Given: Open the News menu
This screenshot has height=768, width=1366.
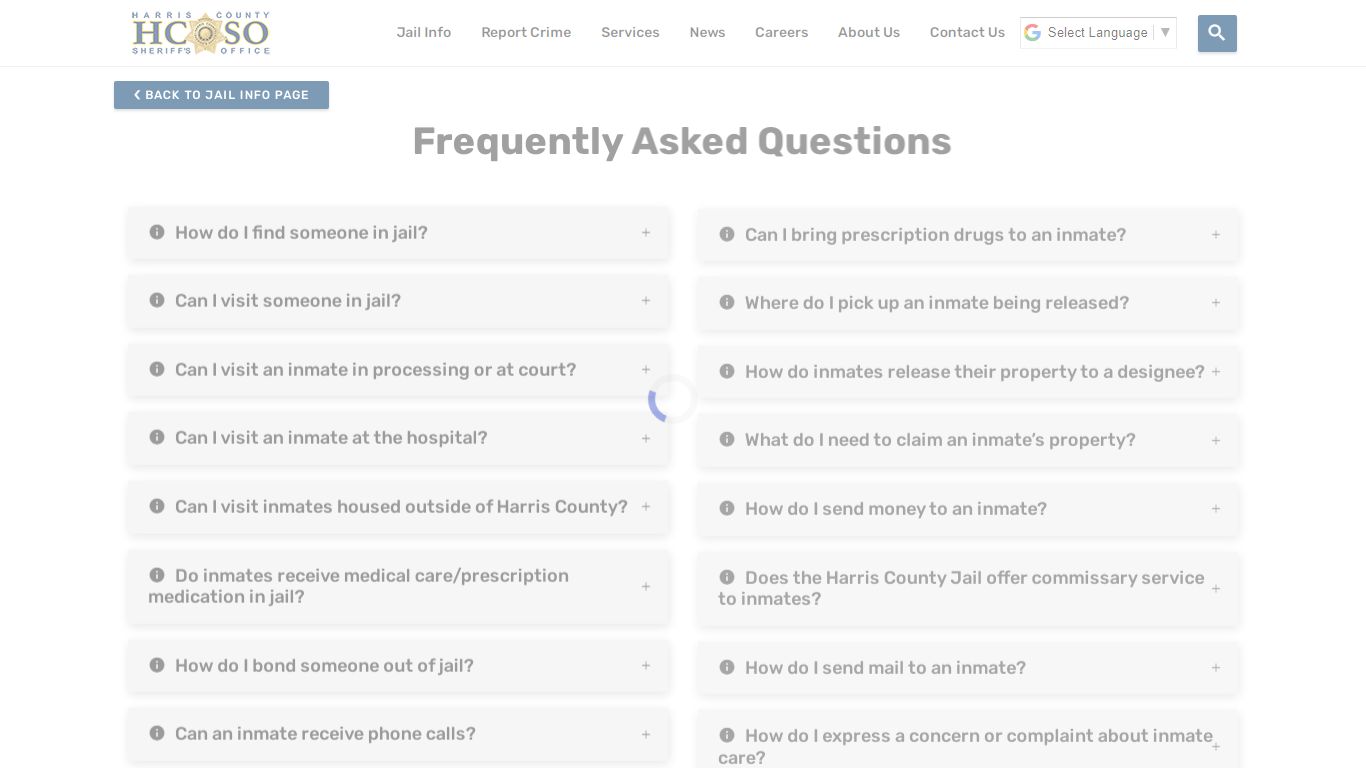Looking at the screenshot, I should pyautogui.click(x=707, y=32).
